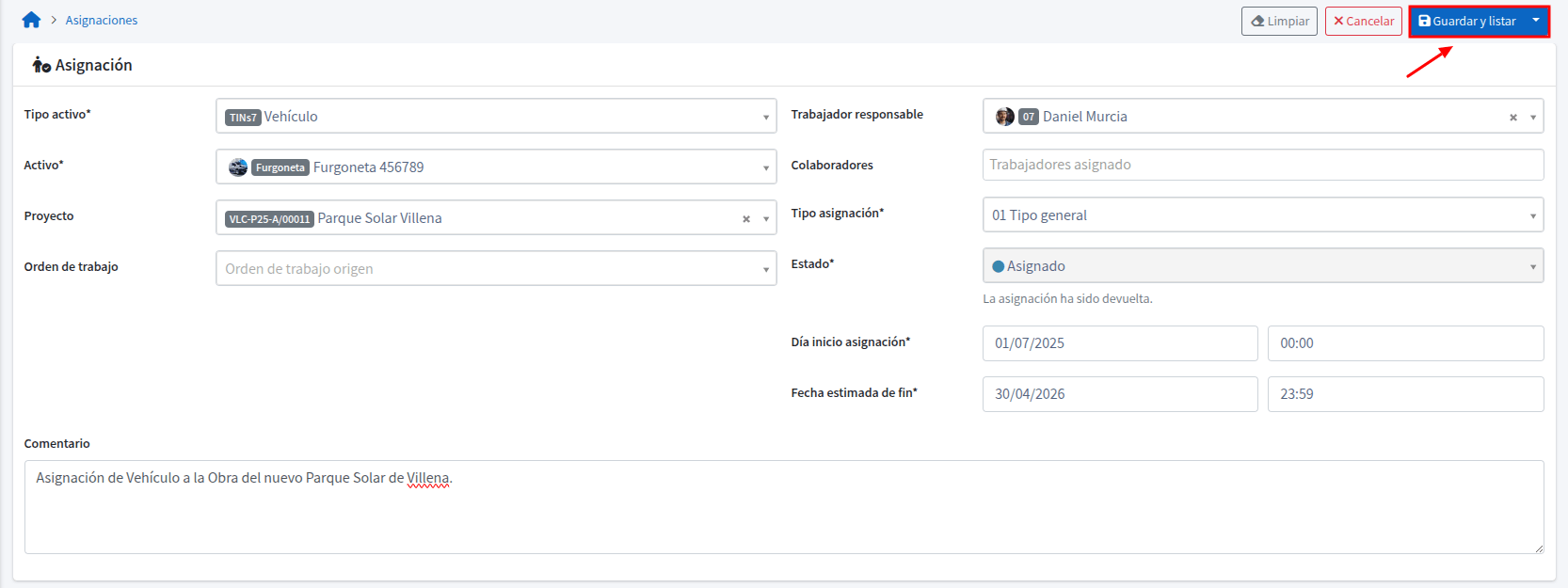Screen dimensions: 1568x588
Task: Click Guardar y listar button
Action: click(x=1466, y=21)
